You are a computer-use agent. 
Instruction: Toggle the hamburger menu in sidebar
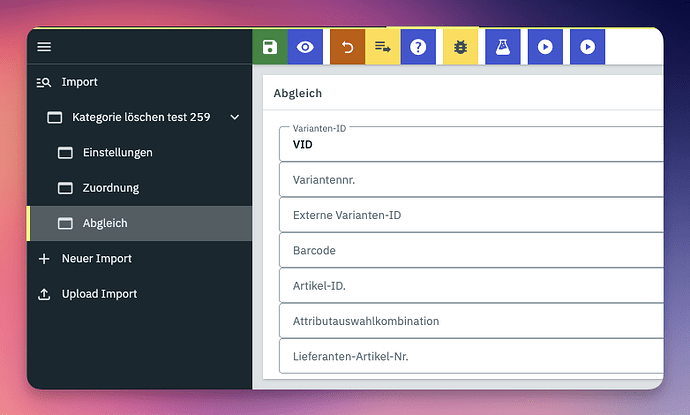(x=44, y=47)
